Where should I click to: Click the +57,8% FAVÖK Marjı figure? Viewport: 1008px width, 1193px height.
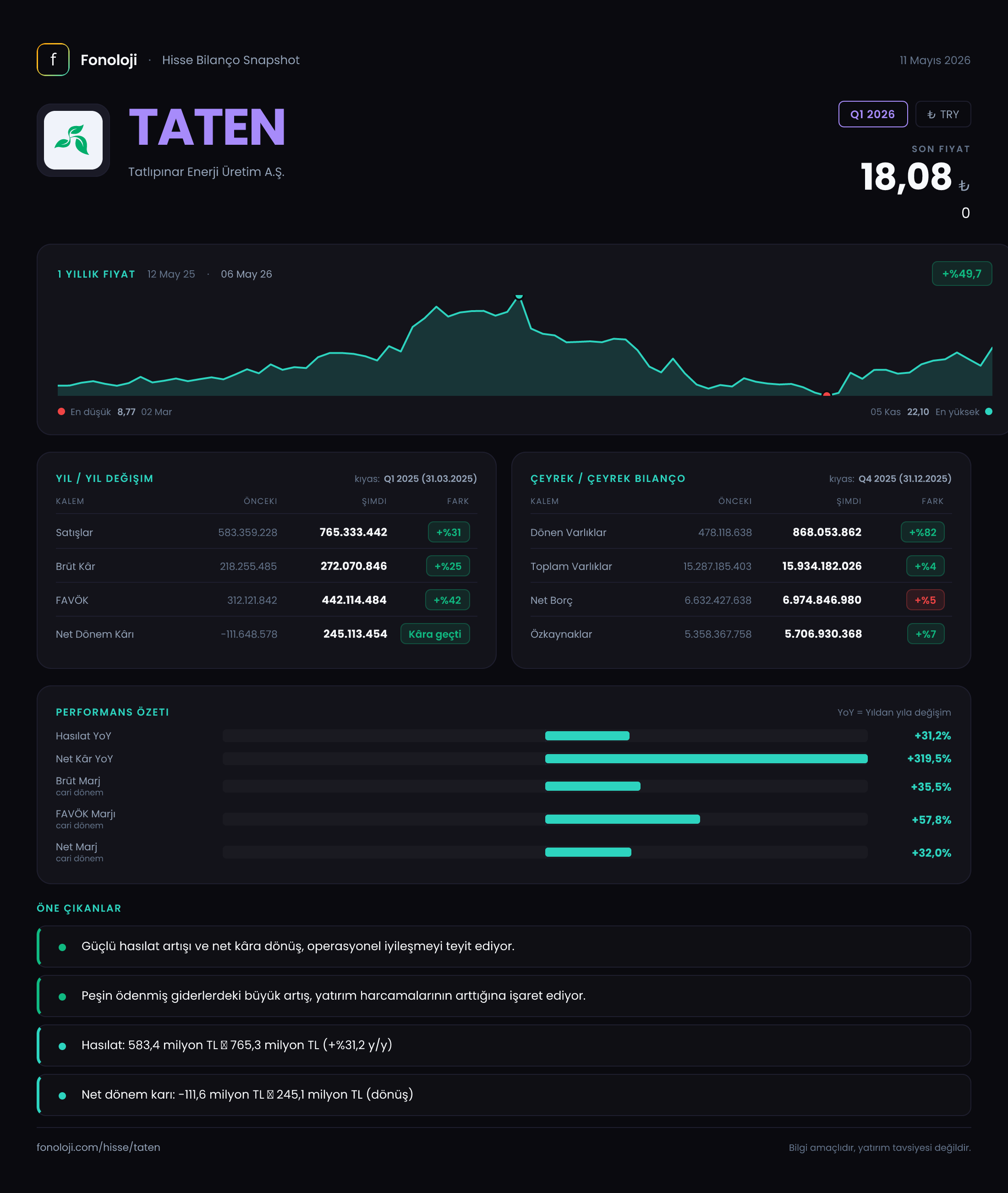tap(931, 820)
